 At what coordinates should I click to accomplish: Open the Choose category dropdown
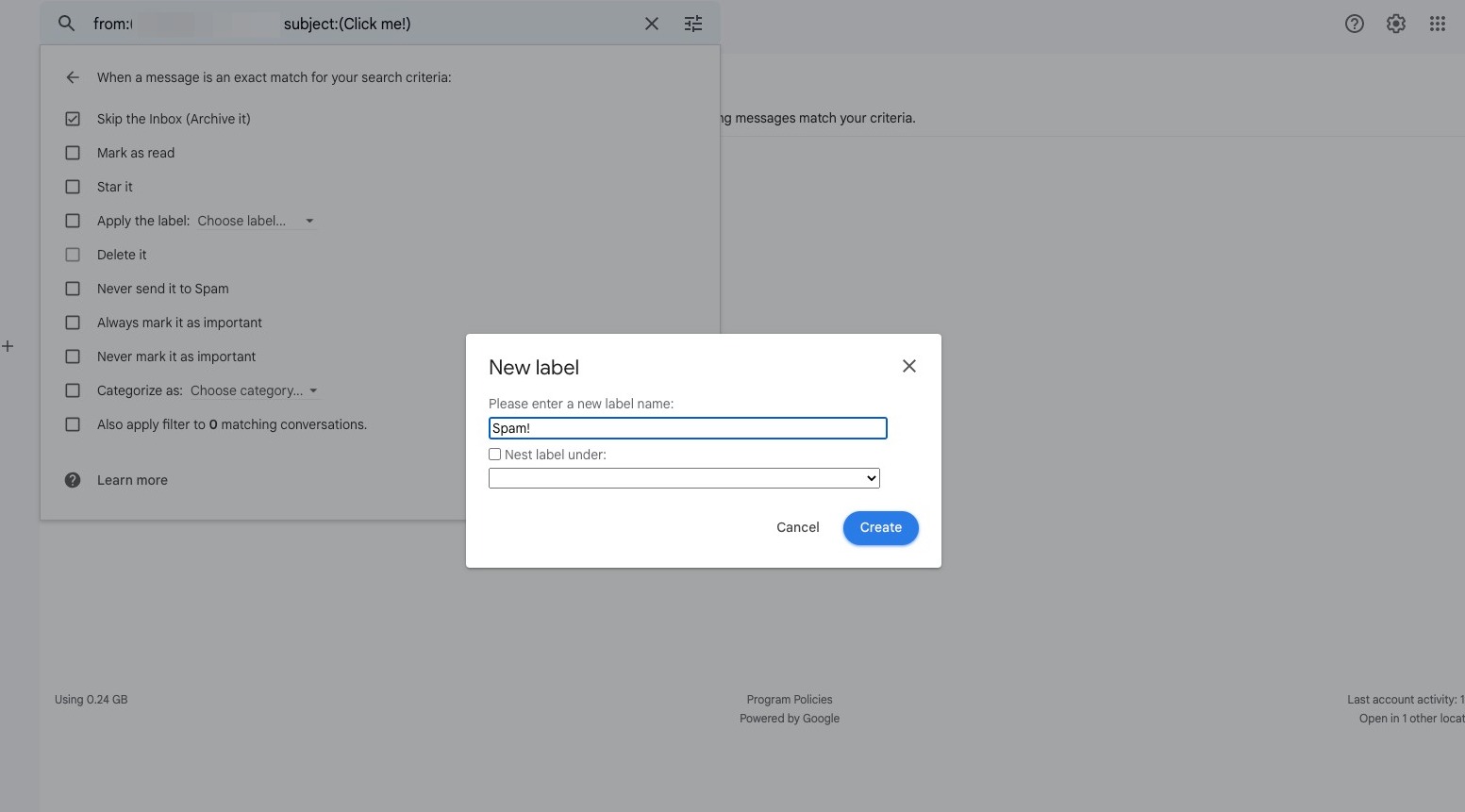coord(254,390)
